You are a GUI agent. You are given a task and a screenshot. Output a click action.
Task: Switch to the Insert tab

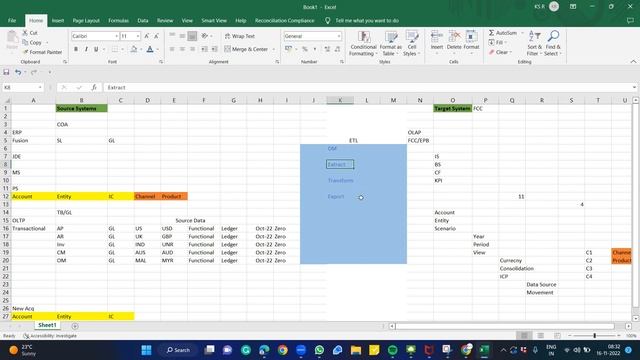pos(58,20)
